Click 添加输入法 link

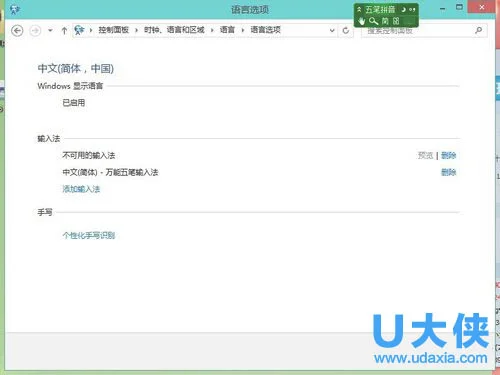coord(81,189)
